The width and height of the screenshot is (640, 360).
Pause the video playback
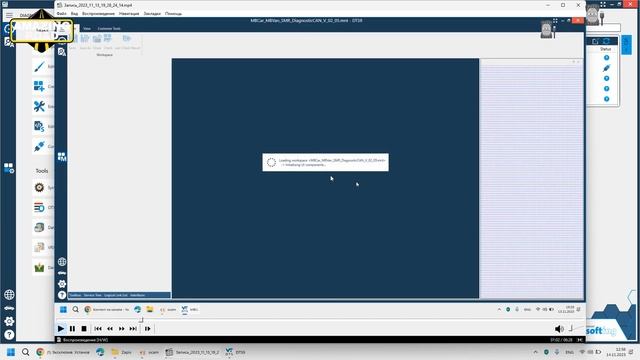72,329
